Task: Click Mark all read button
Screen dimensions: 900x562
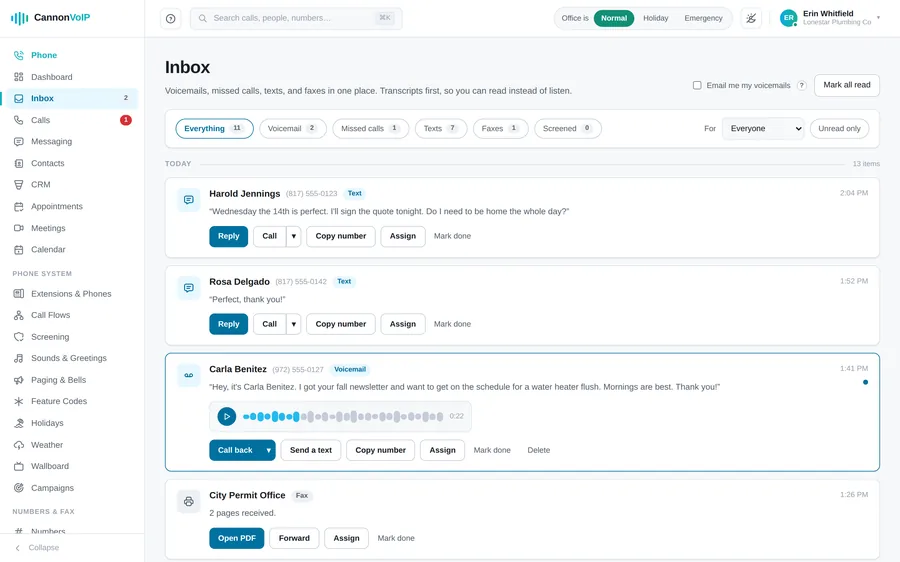Action: (847, 85)
